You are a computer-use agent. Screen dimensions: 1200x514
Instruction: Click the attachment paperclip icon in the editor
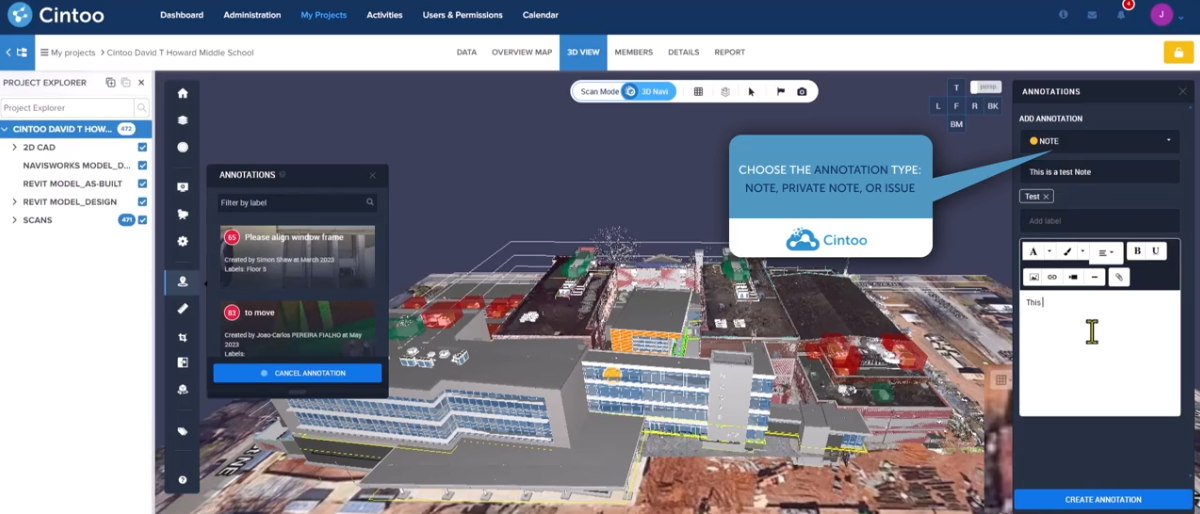[1119, 277]
